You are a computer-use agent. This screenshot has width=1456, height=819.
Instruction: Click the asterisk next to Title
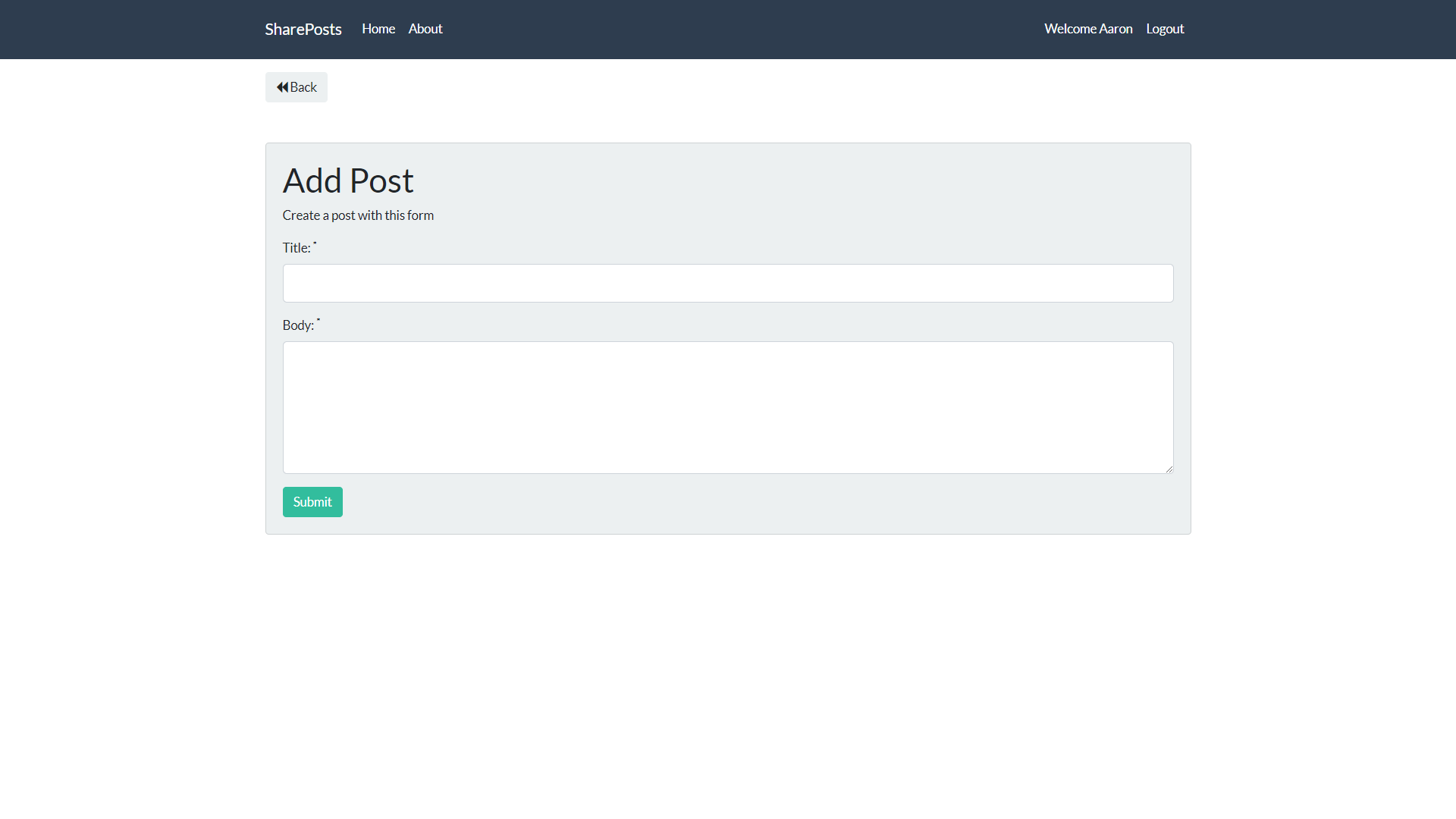pyautogui.click(x=315, y=243)
